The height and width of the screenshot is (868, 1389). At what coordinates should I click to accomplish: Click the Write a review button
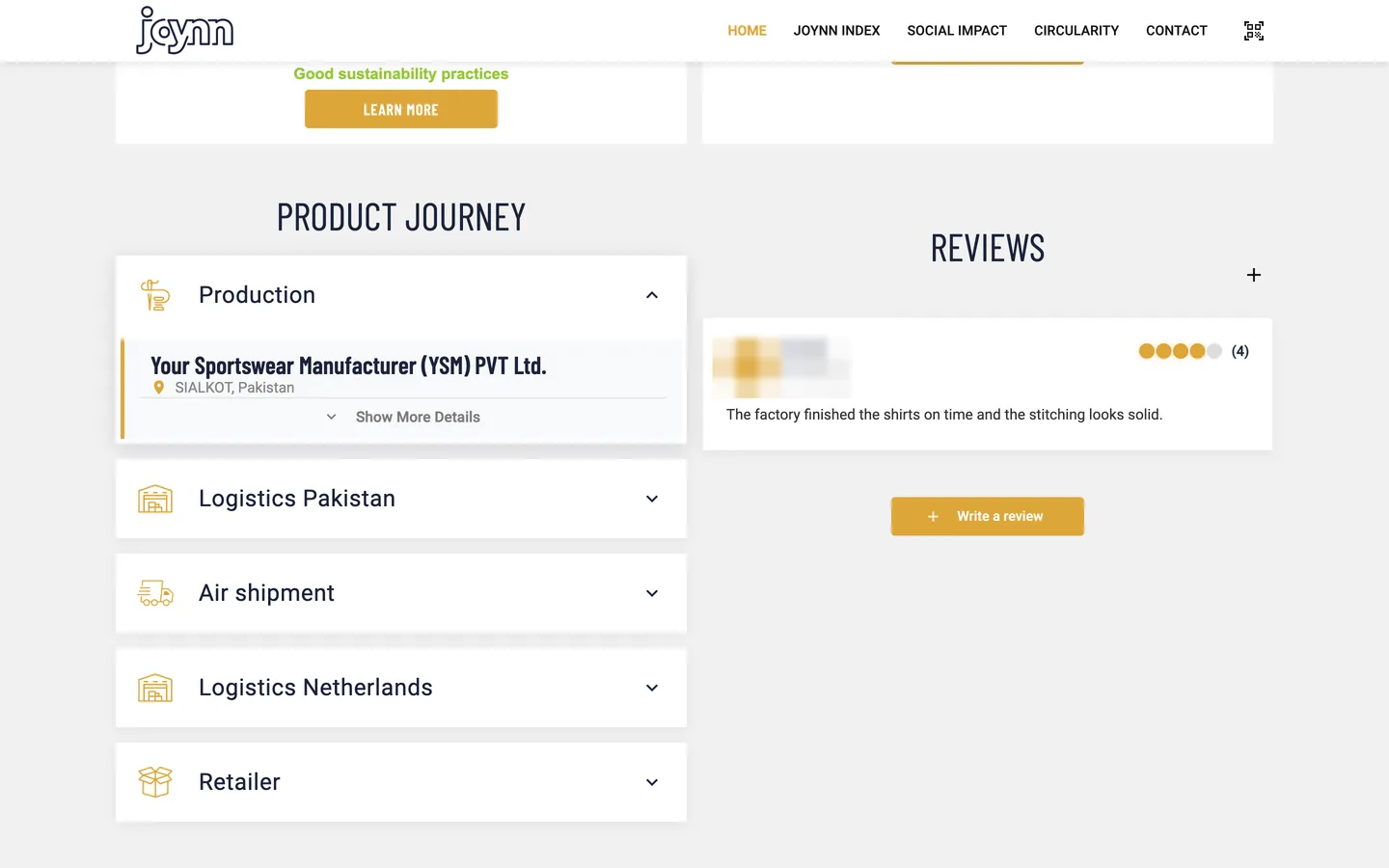coord(987,517)
